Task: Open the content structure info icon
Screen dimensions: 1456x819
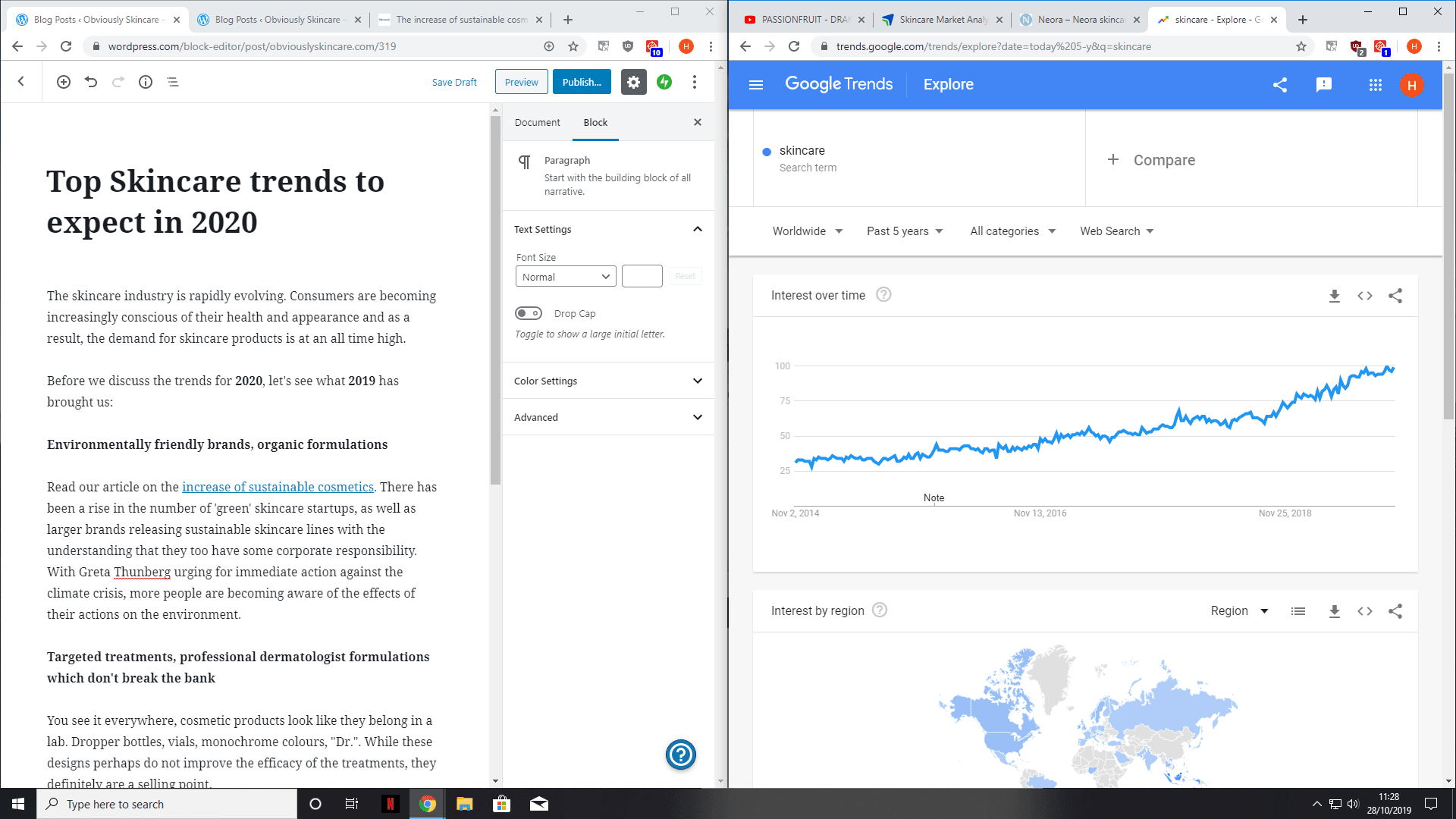Action: coord(146,82)
